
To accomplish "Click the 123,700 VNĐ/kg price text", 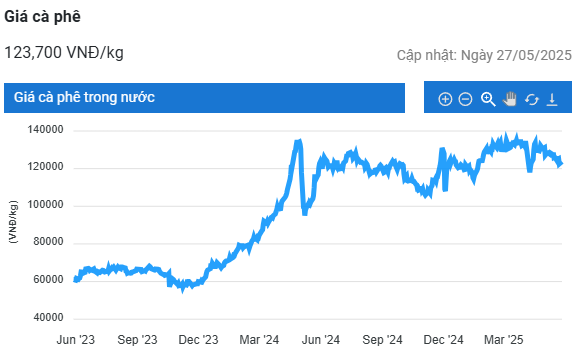I will coord(64,52).
